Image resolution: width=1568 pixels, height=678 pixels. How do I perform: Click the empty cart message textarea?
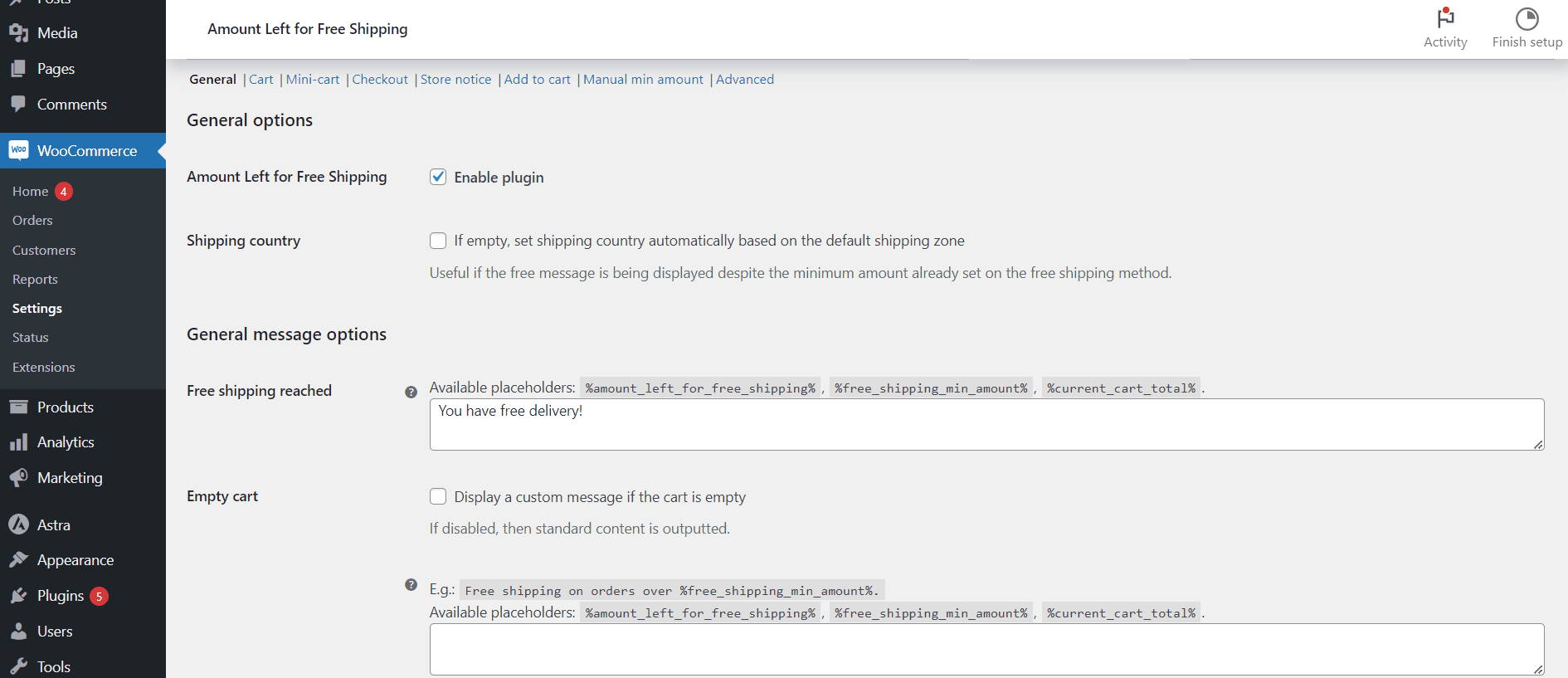coord(986,649)
